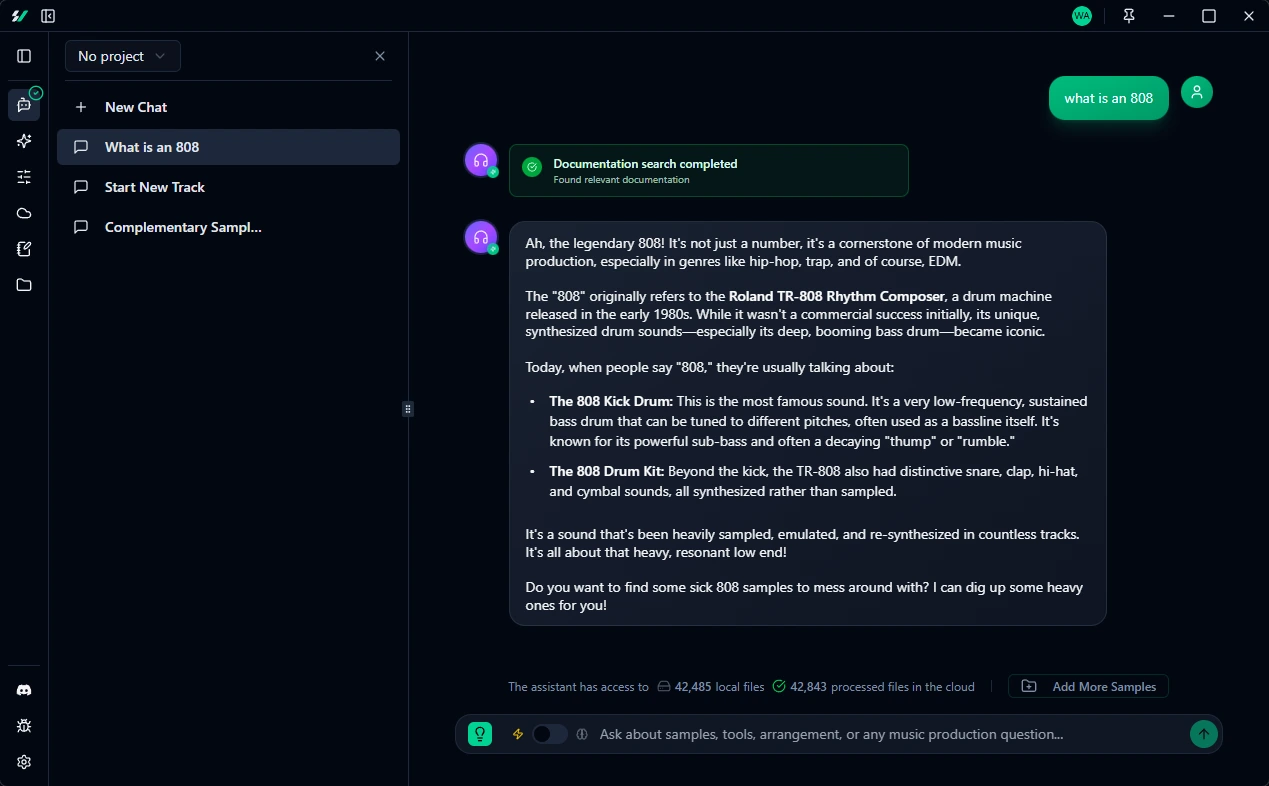Image resolution: width=1269 pixels, height=786 pixels.
Task: Click the Add More Samples button
Action: point(1088,686)
